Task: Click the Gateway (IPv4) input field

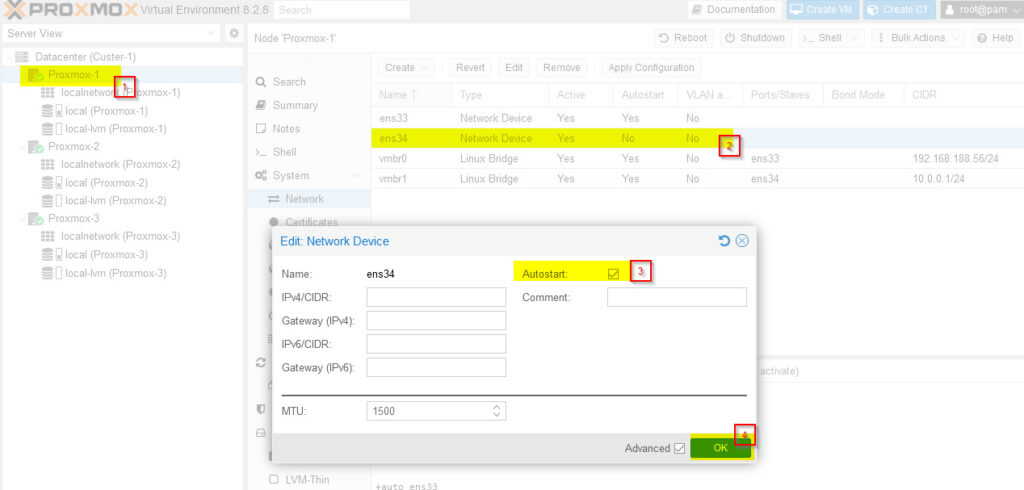Action: 436,321
